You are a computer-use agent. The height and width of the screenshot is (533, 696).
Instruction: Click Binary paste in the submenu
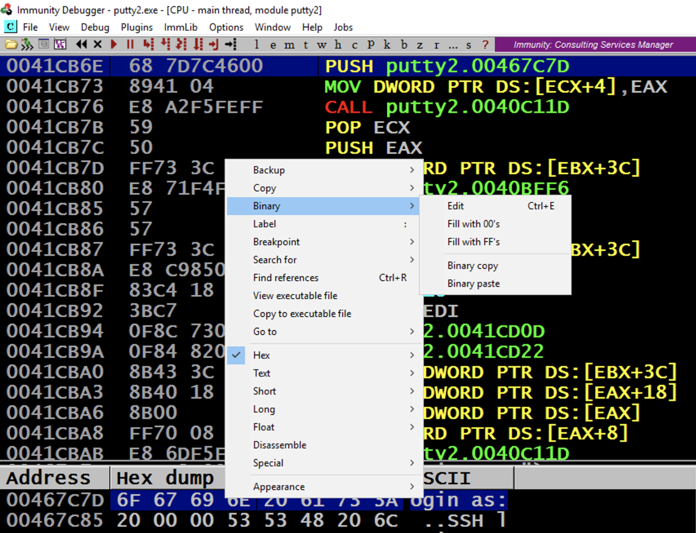473,284
